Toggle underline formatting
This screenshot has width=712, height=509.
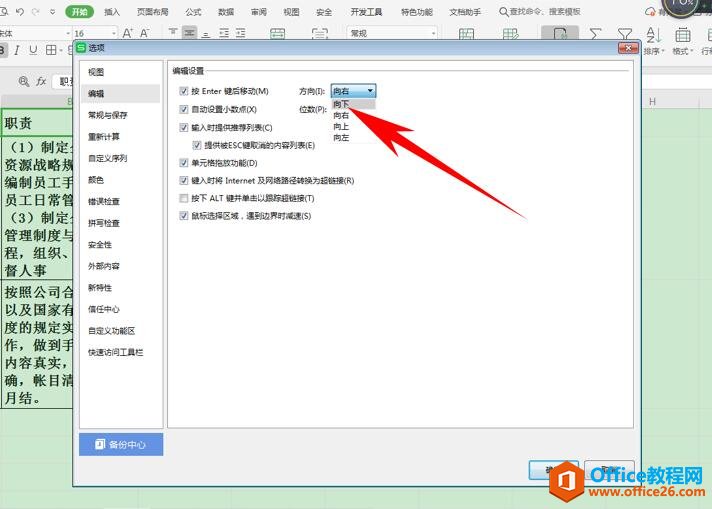click(x=33, y=50)
